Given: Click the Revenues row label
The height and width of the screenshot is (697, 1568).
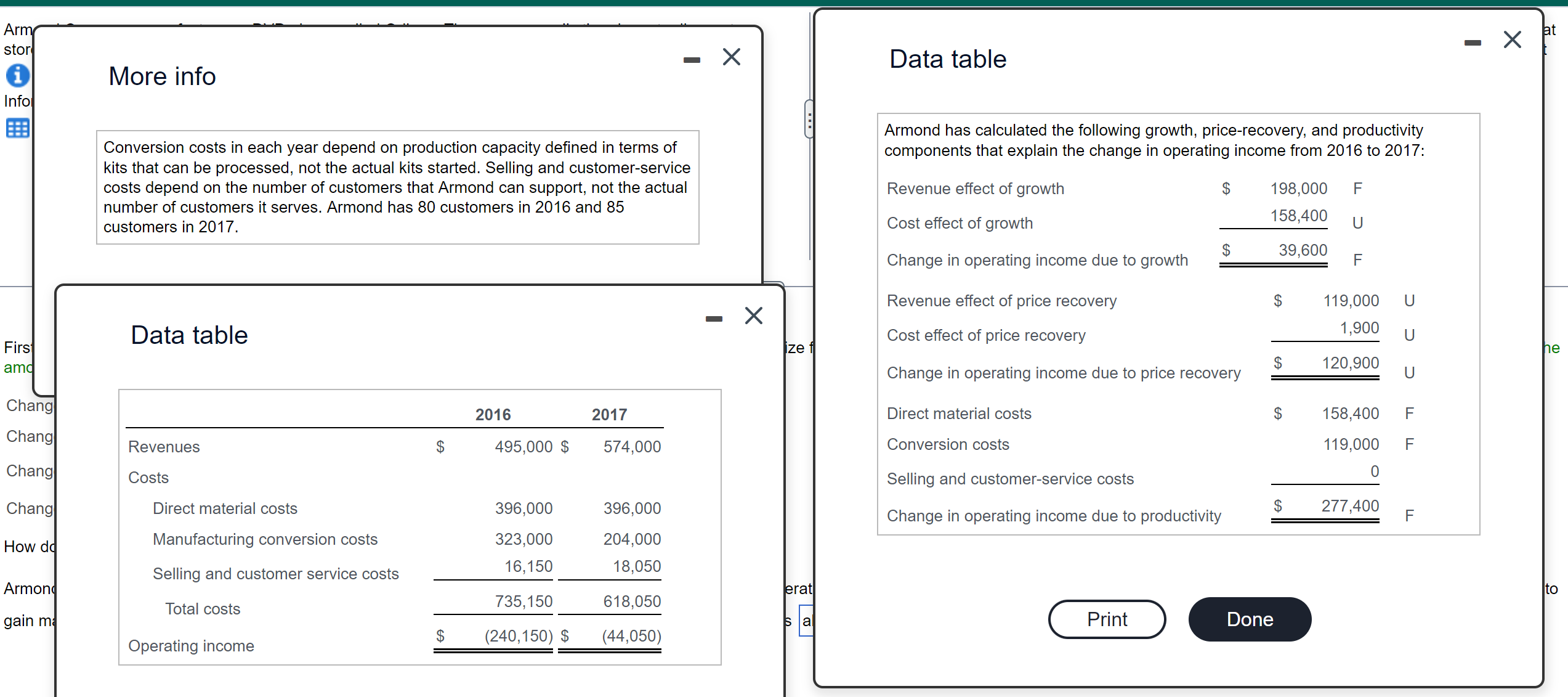Looking at the screenshot, I should click(163, 446).
